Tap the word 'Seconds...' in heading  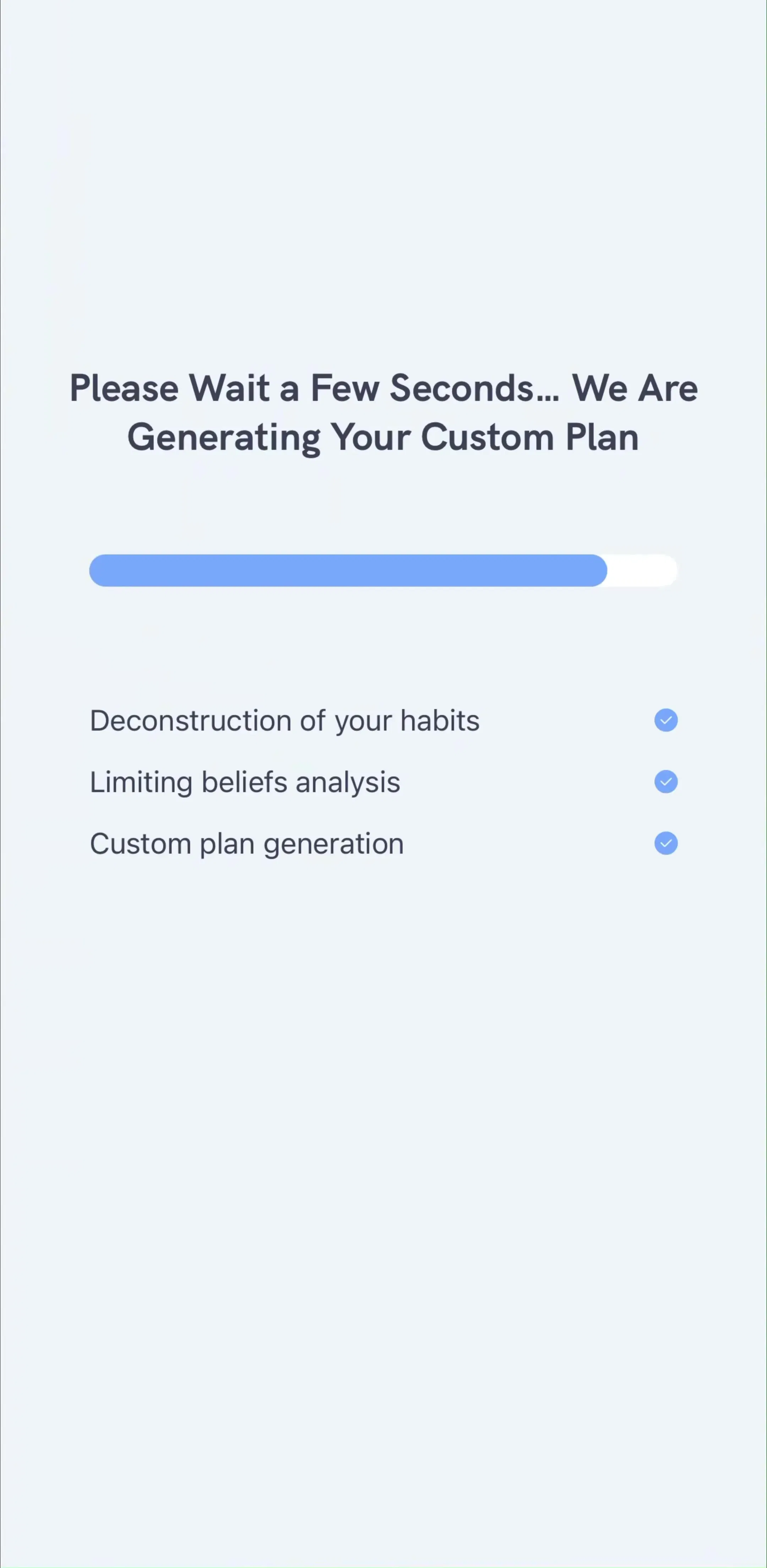tap(474, 388)
